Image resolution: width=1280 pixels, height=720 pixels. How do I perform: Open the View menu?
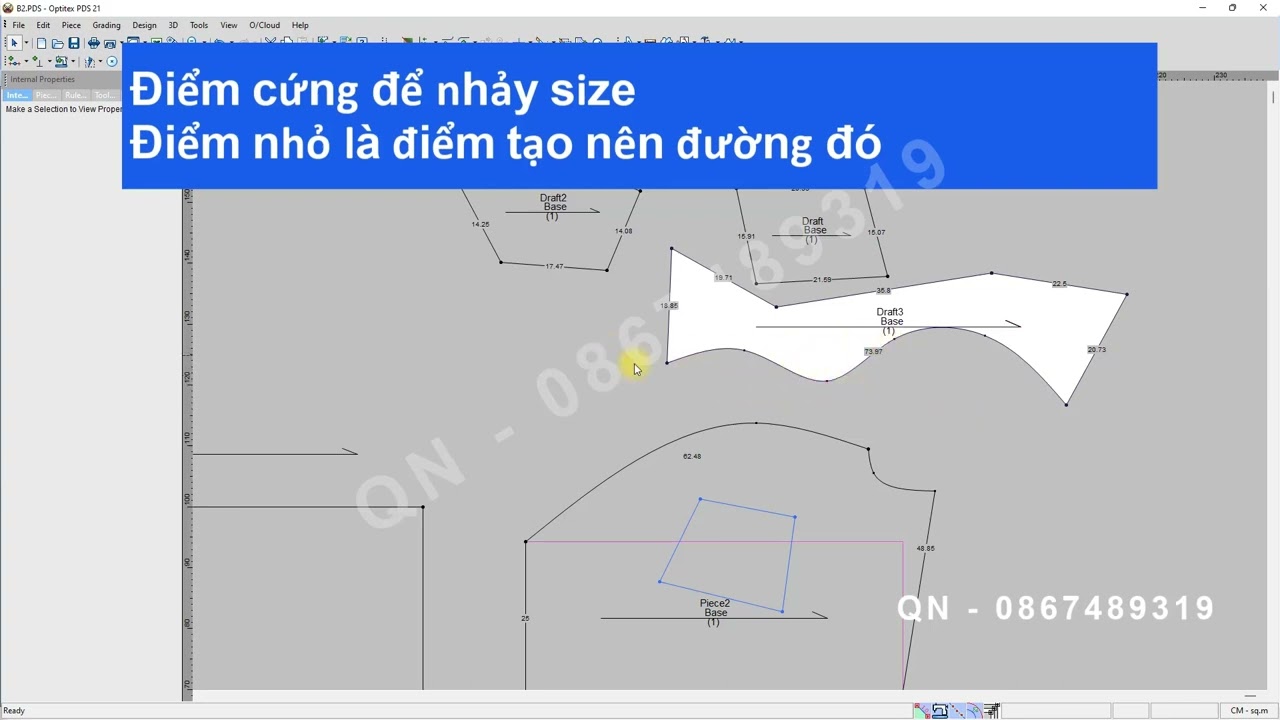point(229,25)
